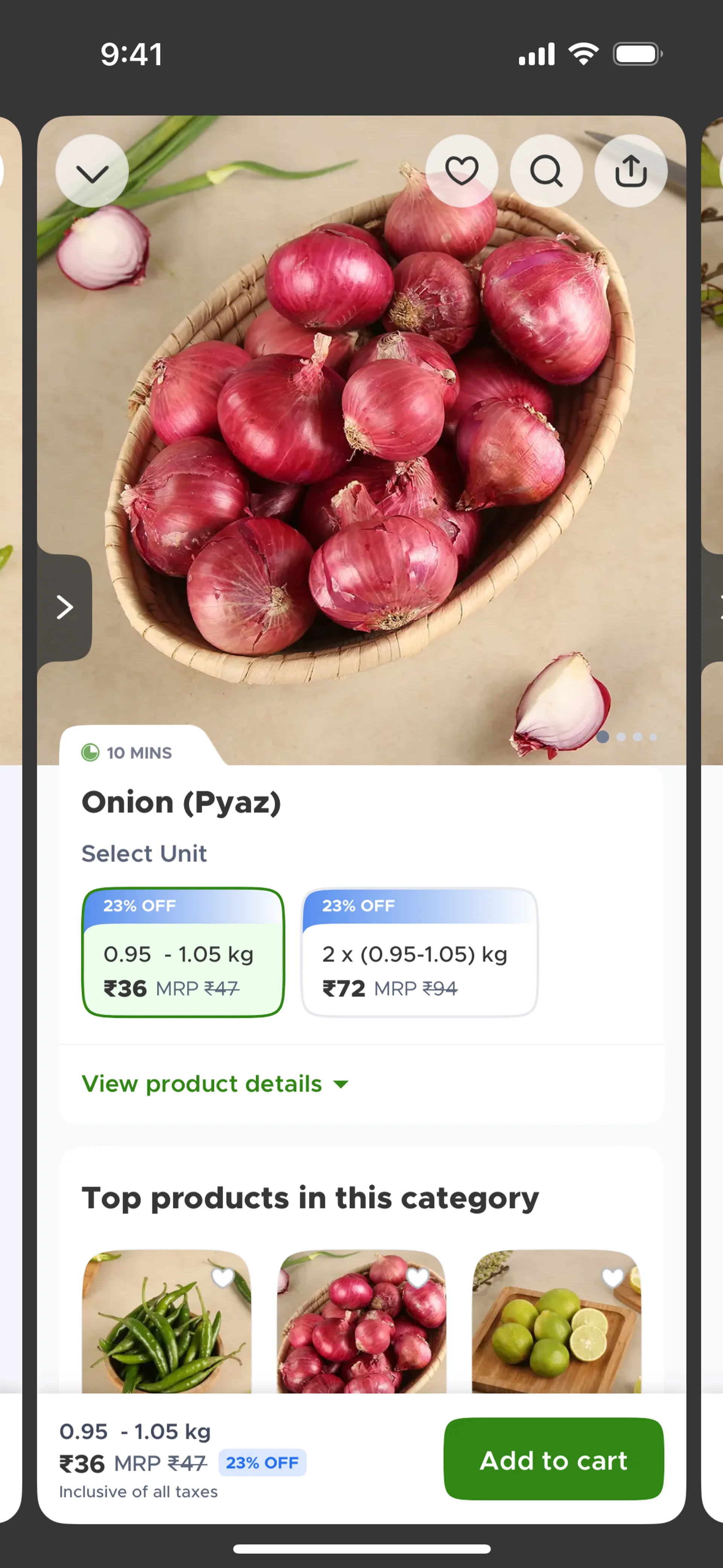Image resolution: width=723 pixels, height=1568 pixels.
Task: Tap the share icon
Action: point(630,170)
